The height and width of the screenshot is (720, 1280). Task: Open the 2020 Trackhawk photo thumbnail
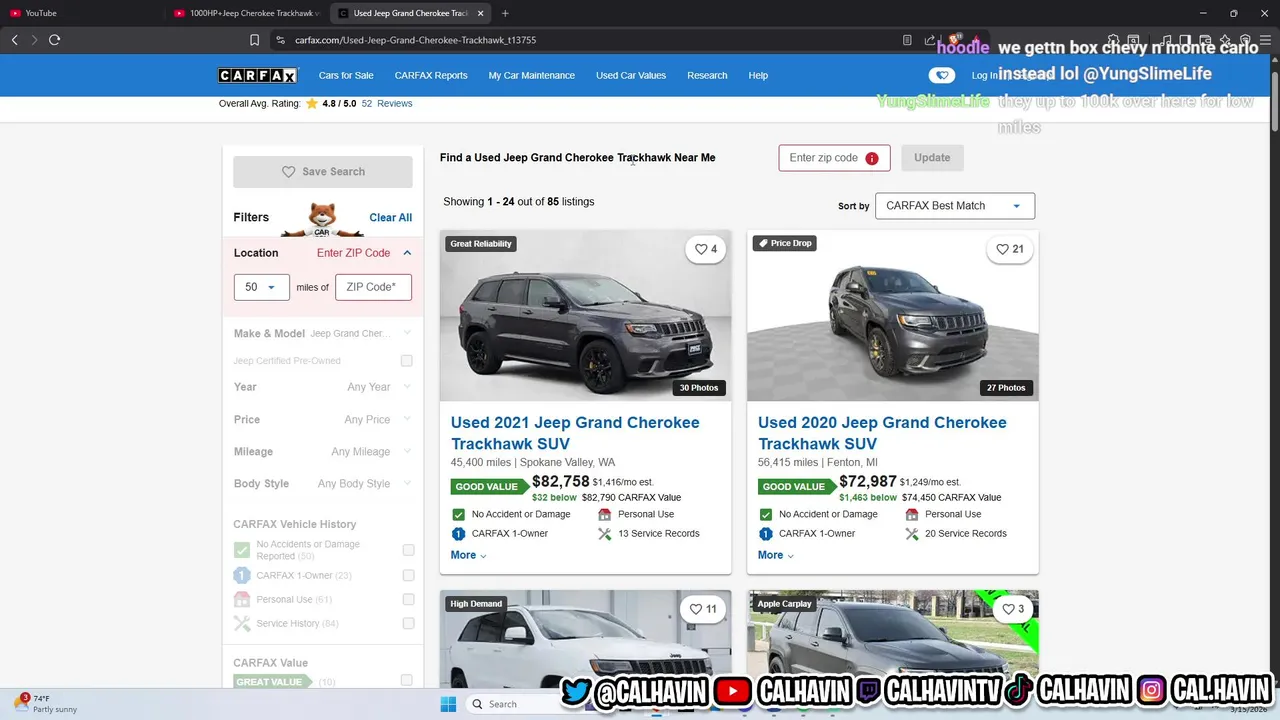pyautogui.click(x=893, y=316)
